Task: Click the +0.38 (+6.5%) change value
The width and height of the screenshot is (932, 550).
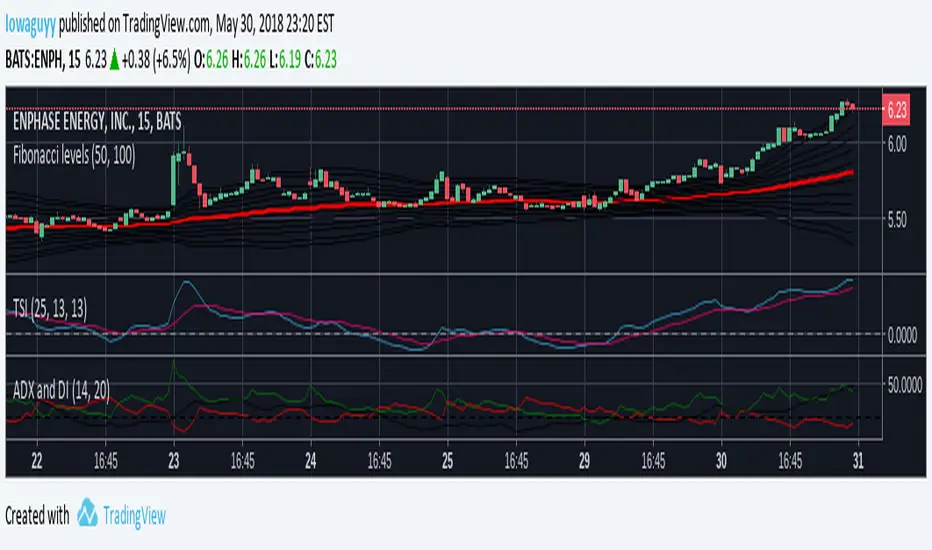Action: coord(156,59)
